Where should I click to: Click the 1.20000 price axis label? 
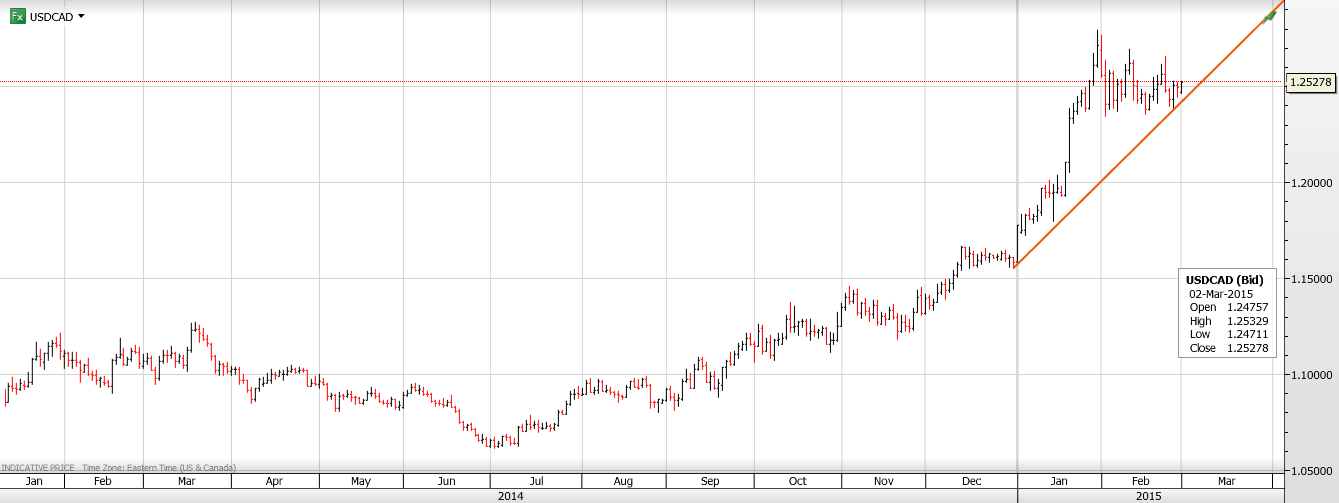[1312, 183]
